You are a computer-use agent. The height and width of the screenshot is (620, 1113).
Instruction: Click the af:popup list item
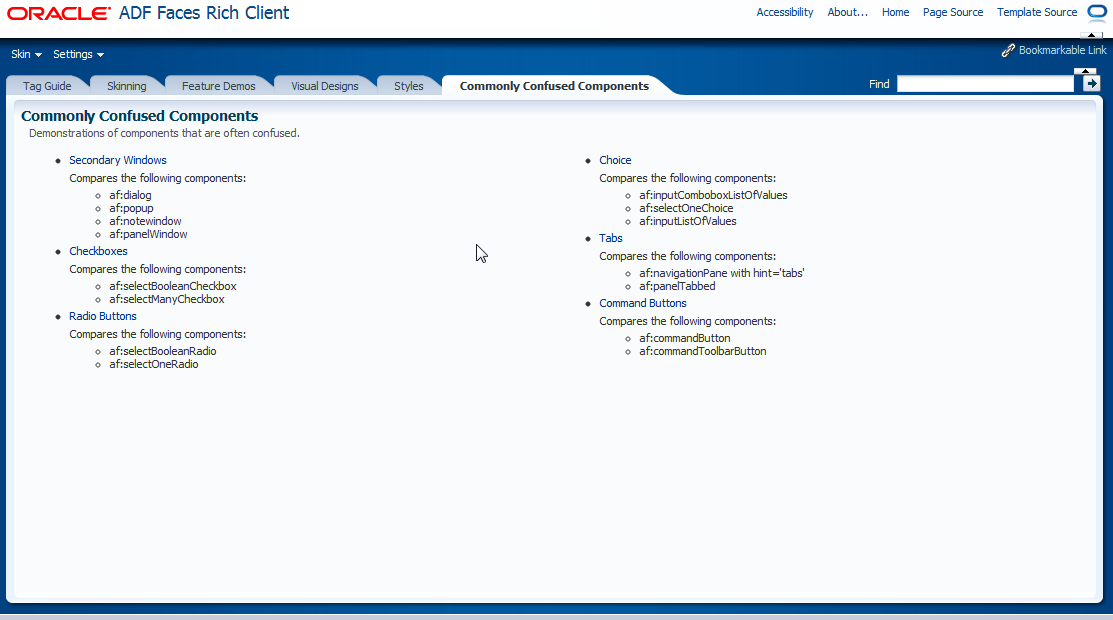(131, 208)
